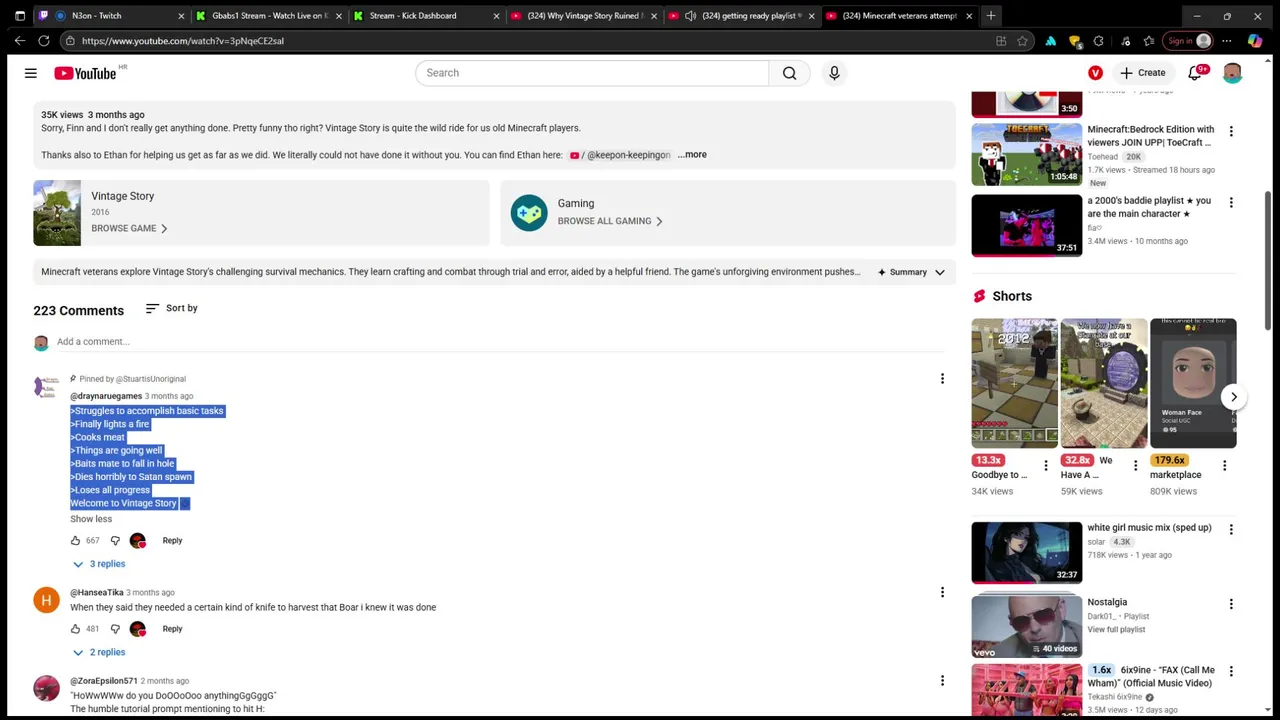Image resolution: width=1280 pixels, height=720 pixels.
Task: Open tab actions menu icon
Action: 20,16
